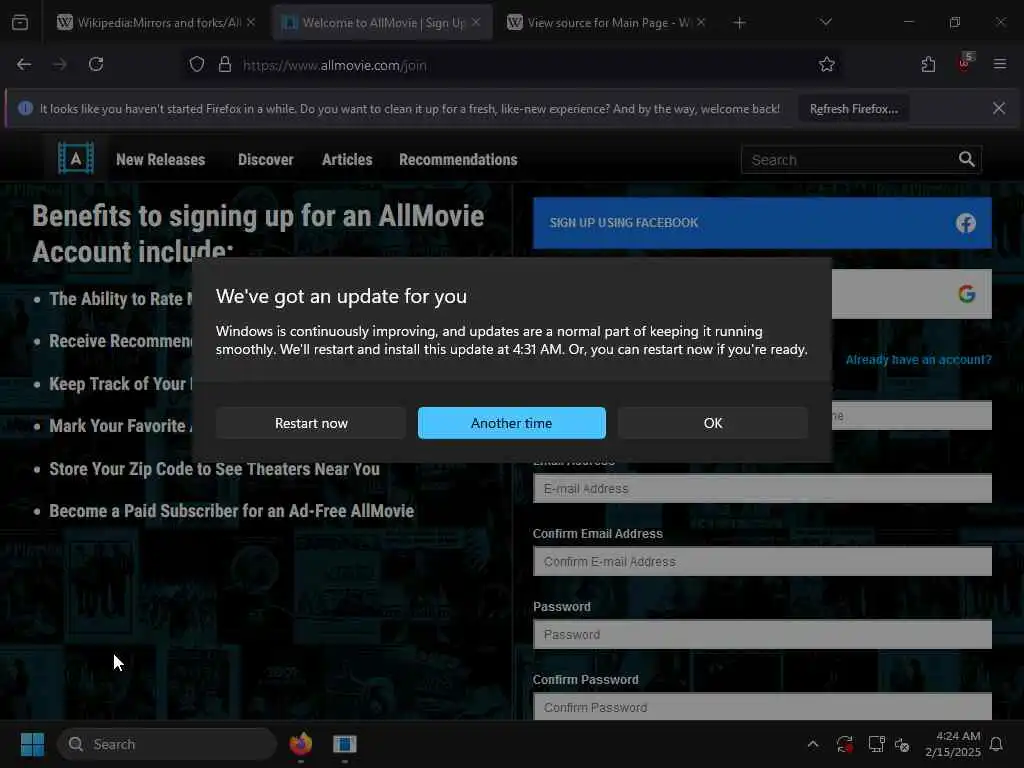Reload the AllMovie page
Image resolution: width=1024 pixels, height=768 pixels.
tap(96, 65)
